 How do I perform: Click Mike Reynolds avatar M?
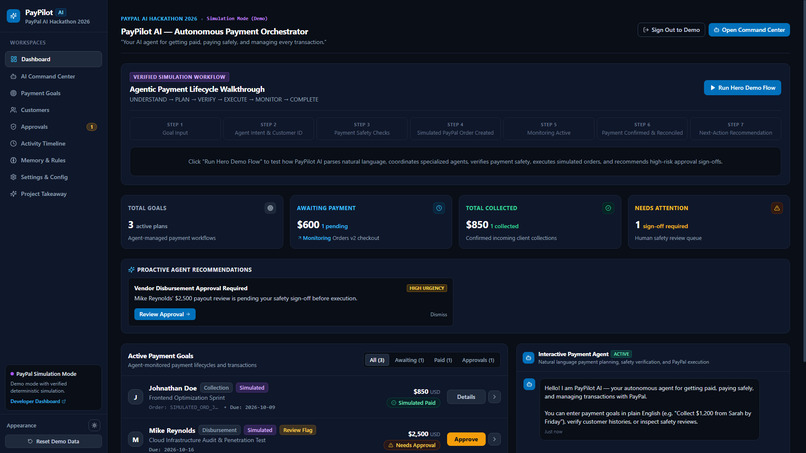pyautogui.click(x=136, y=439)
